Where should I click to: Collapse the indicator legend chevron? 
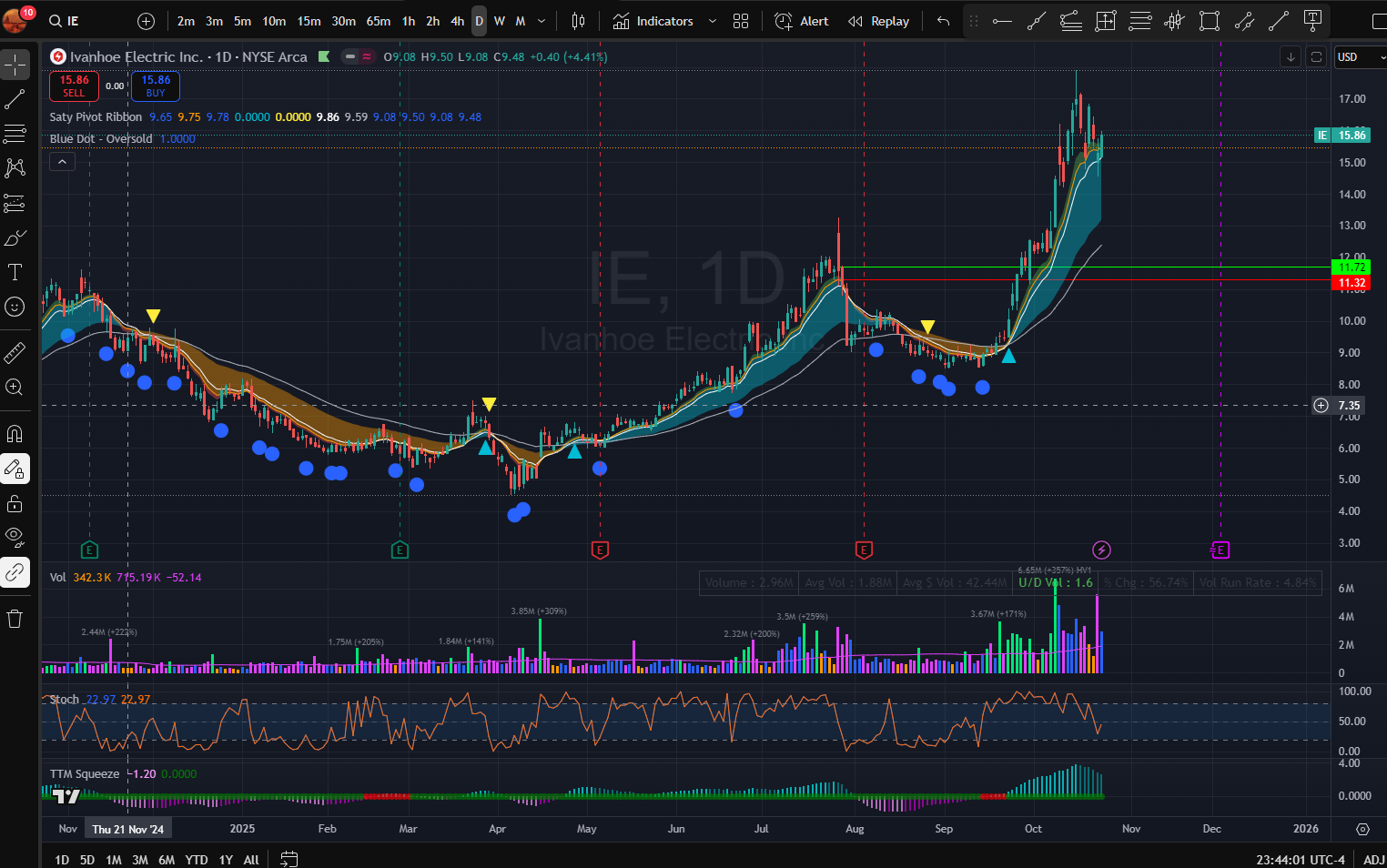62,162
